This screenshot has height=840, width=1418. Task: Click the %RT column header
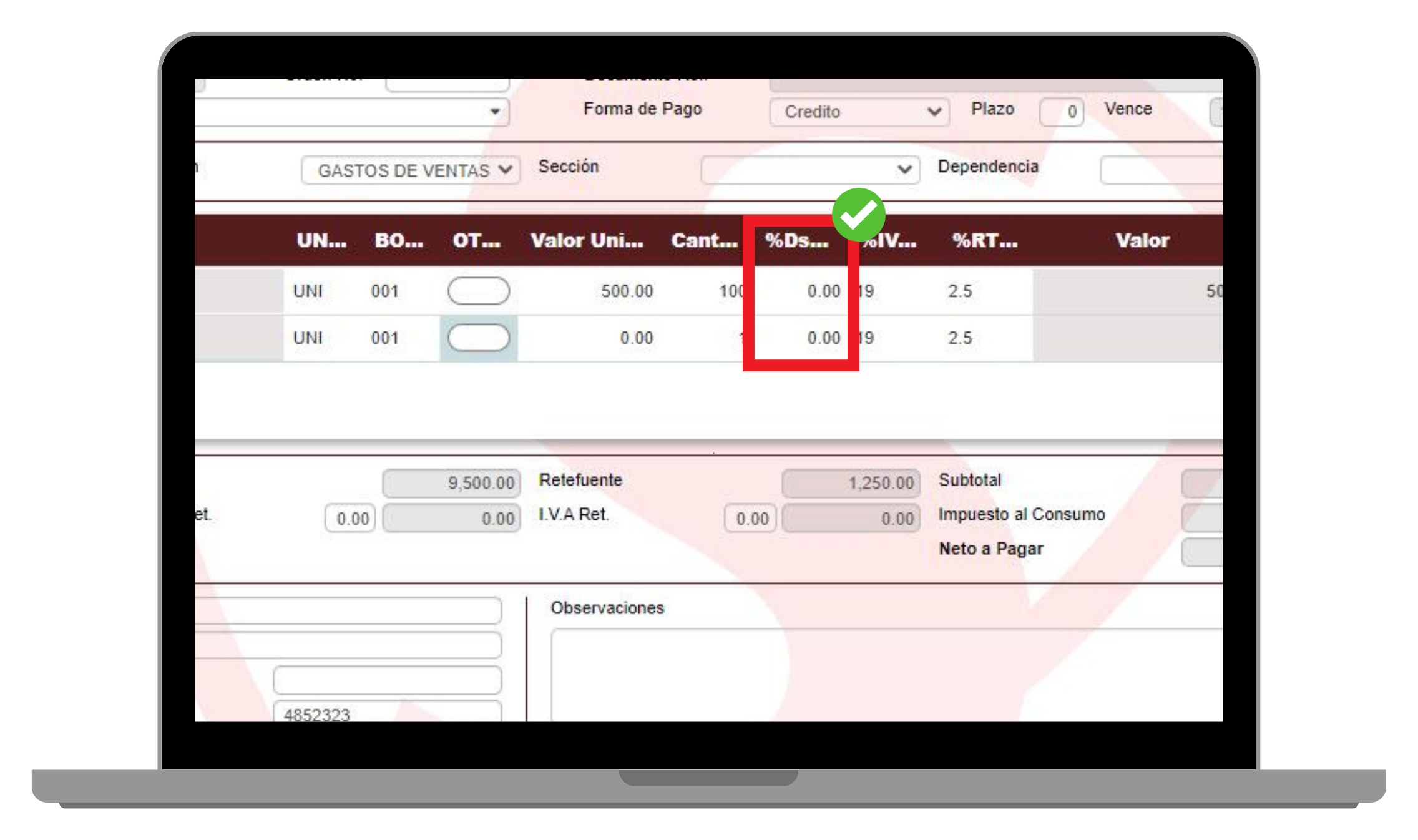(984, 240)
